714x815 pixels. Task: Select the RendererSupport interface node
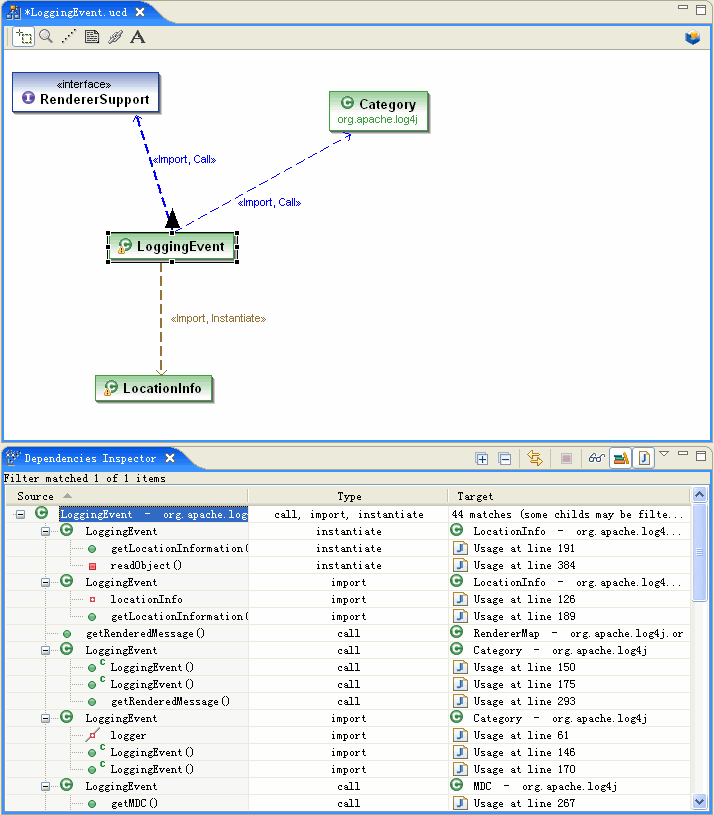(x=86, y=93)
